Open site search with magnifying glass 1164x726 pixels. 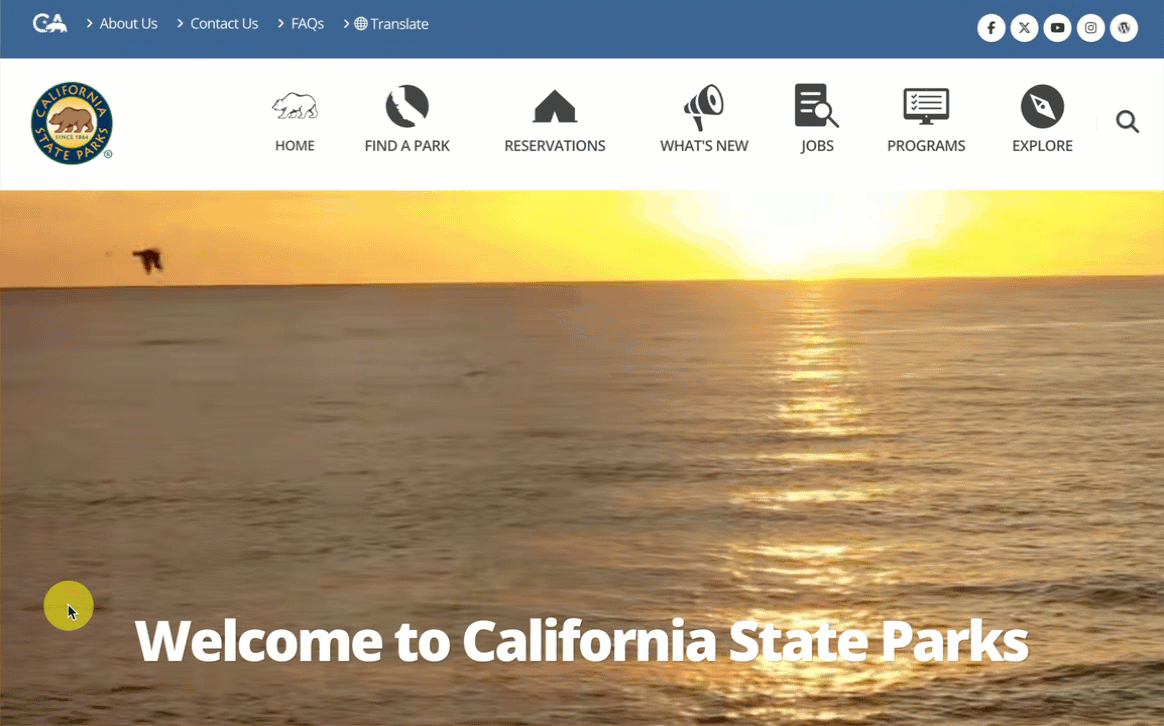point(1127,122)
